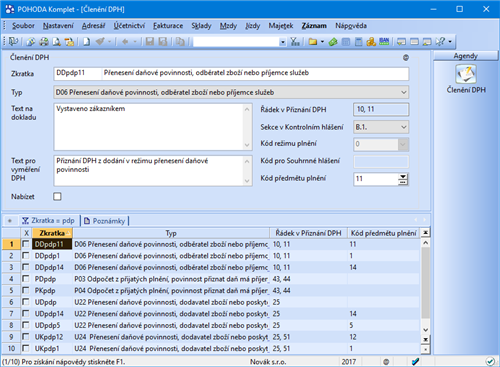Check the X box for row UDpdp14
The image size is (500, 367).
click(x=26, y=314)
